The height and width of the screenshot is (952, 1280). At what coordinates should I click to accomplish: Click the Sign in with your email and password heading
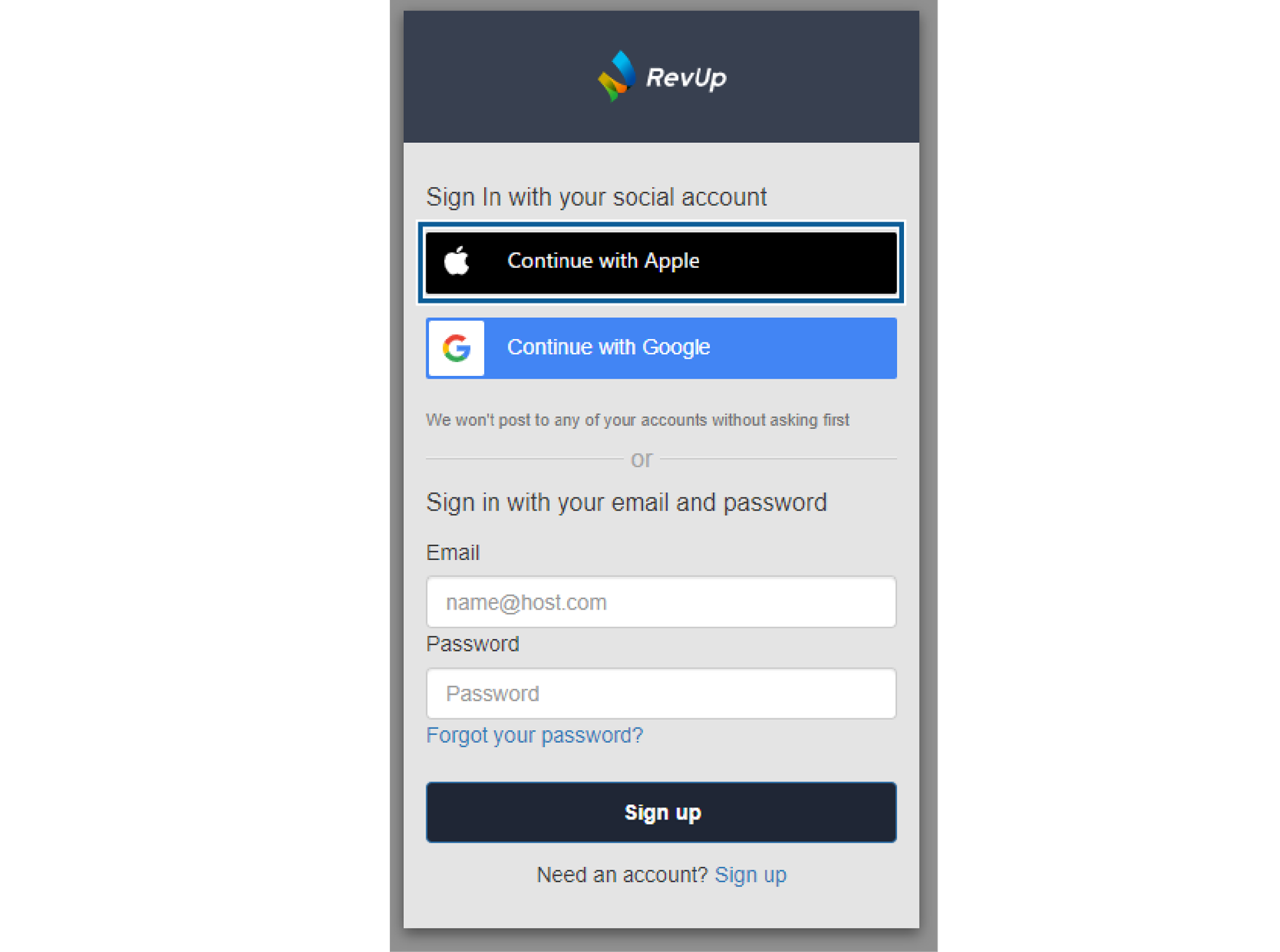pyautogui.click(x=626, y=502)
